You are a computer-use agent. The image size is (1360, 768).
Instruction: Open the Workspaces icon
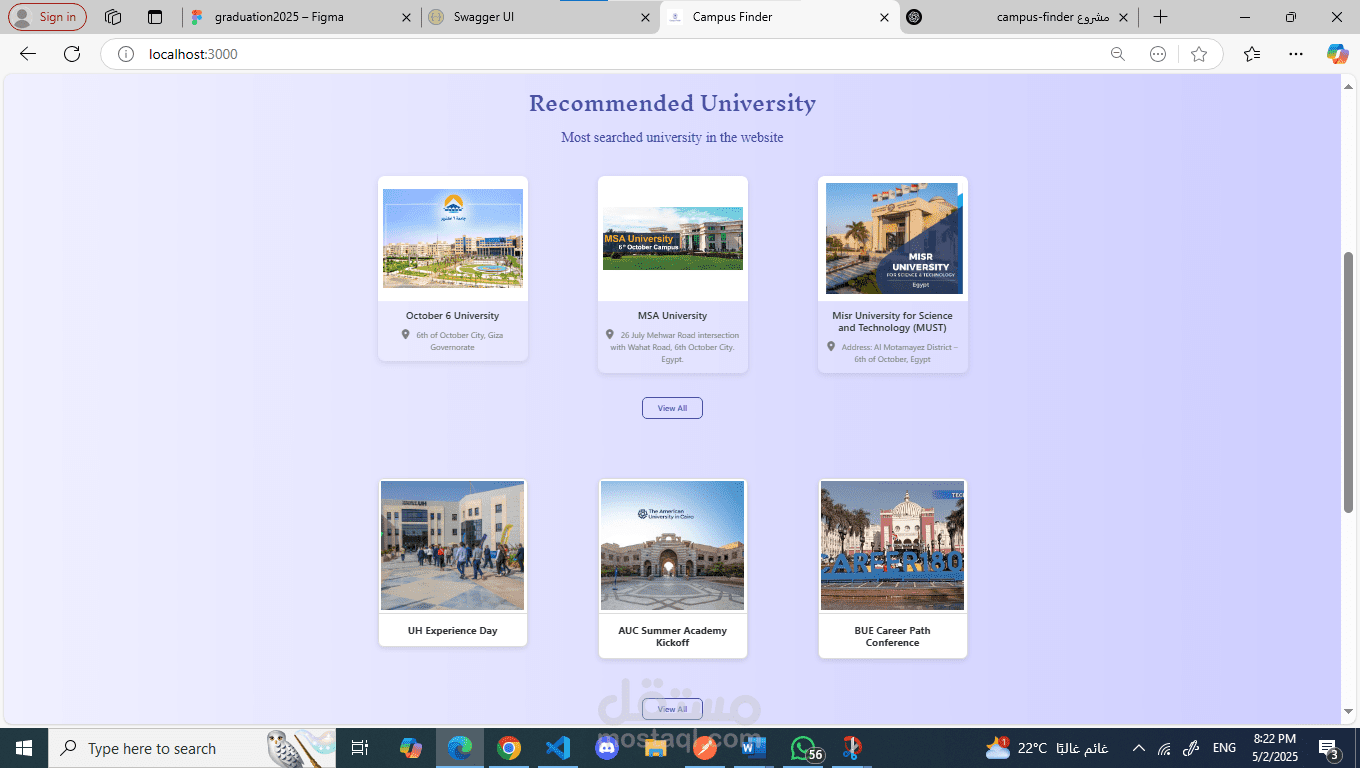113,17
